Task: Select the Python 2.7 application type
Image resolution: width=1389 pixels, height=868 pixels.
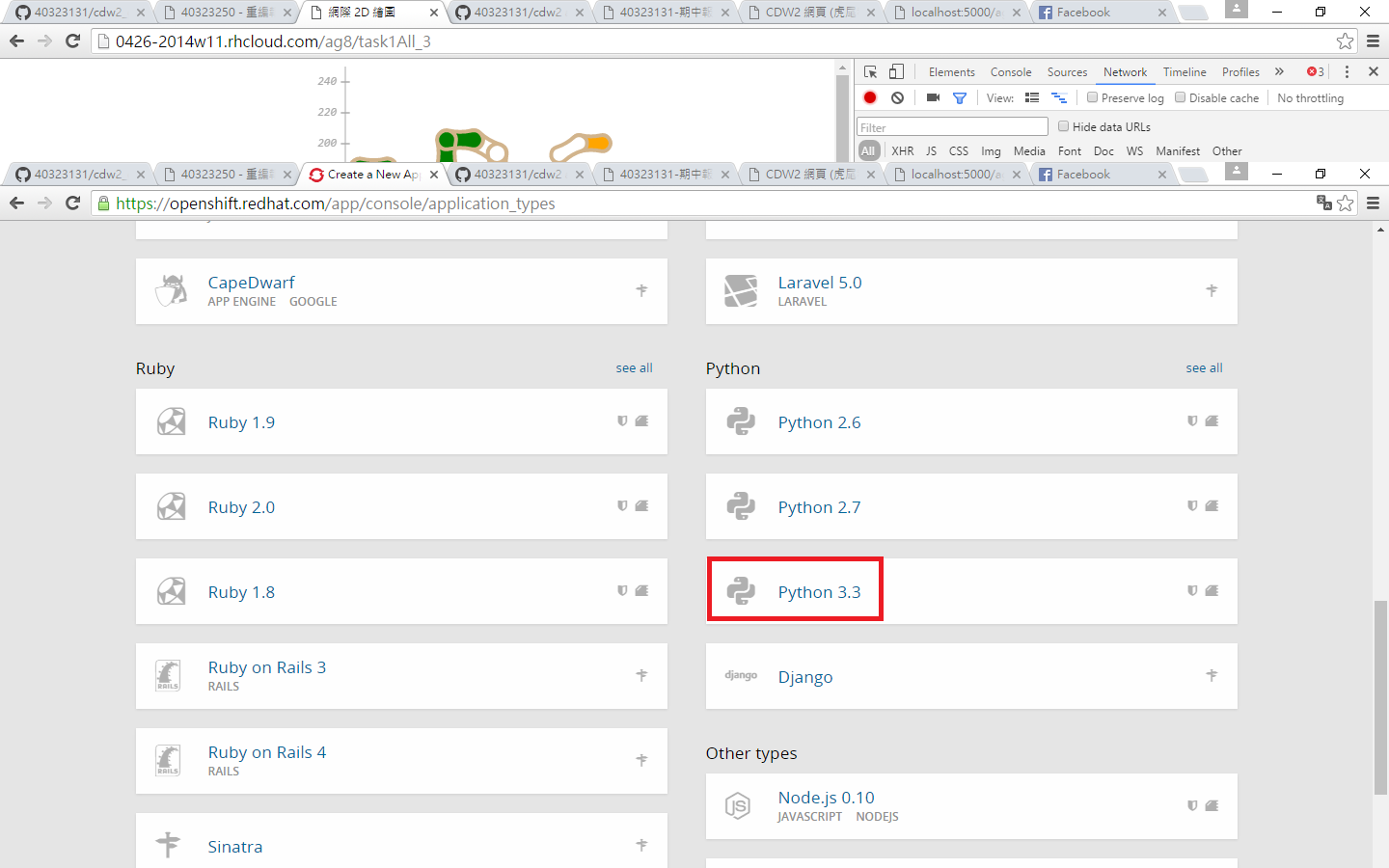Action: (x=970, y=506)
